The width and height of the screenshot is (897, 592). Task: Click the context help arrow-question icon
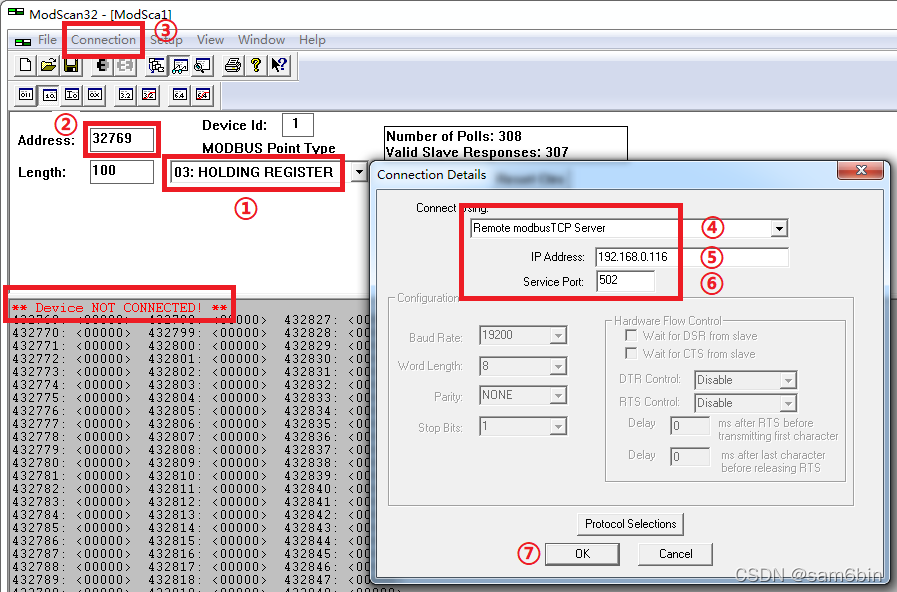click(x=279, y=65)
